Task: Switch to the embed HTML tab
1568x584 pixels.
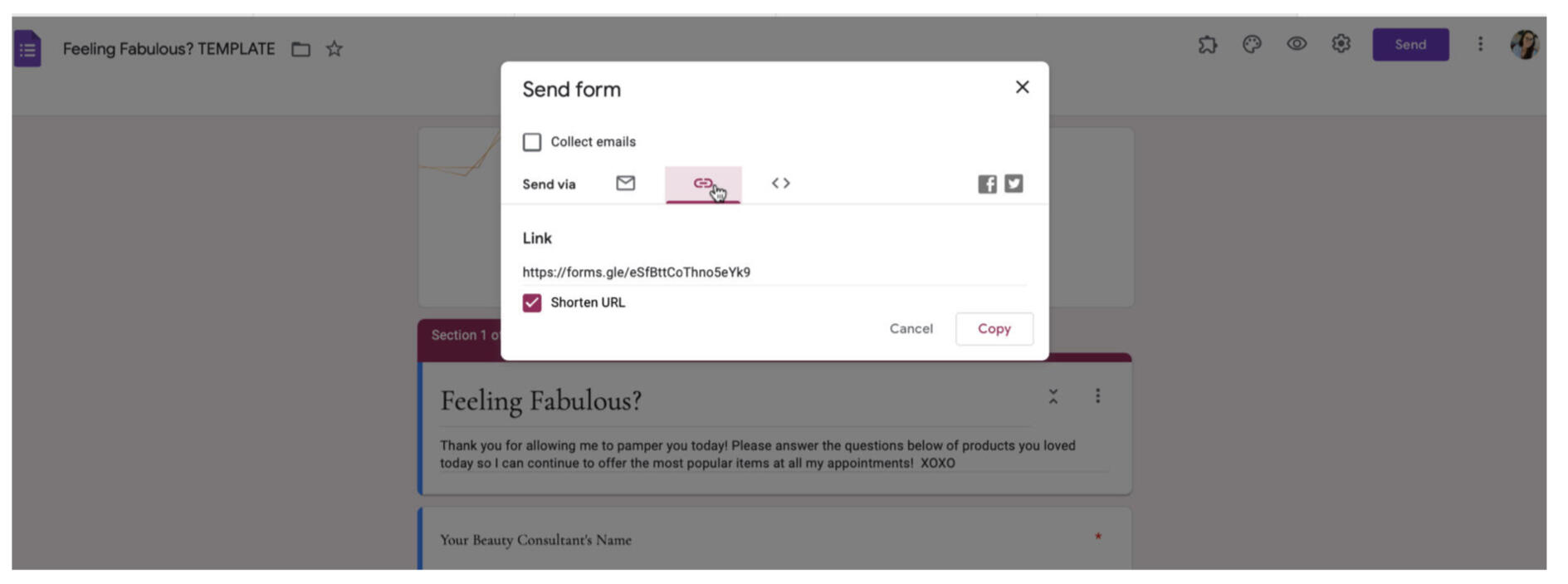Action: coord(780,184)
